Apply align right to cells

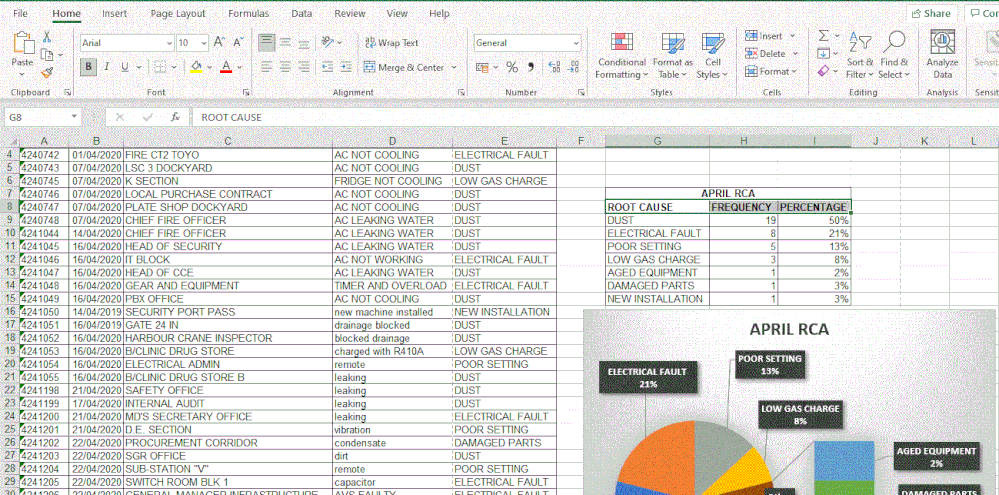(303, 67)
